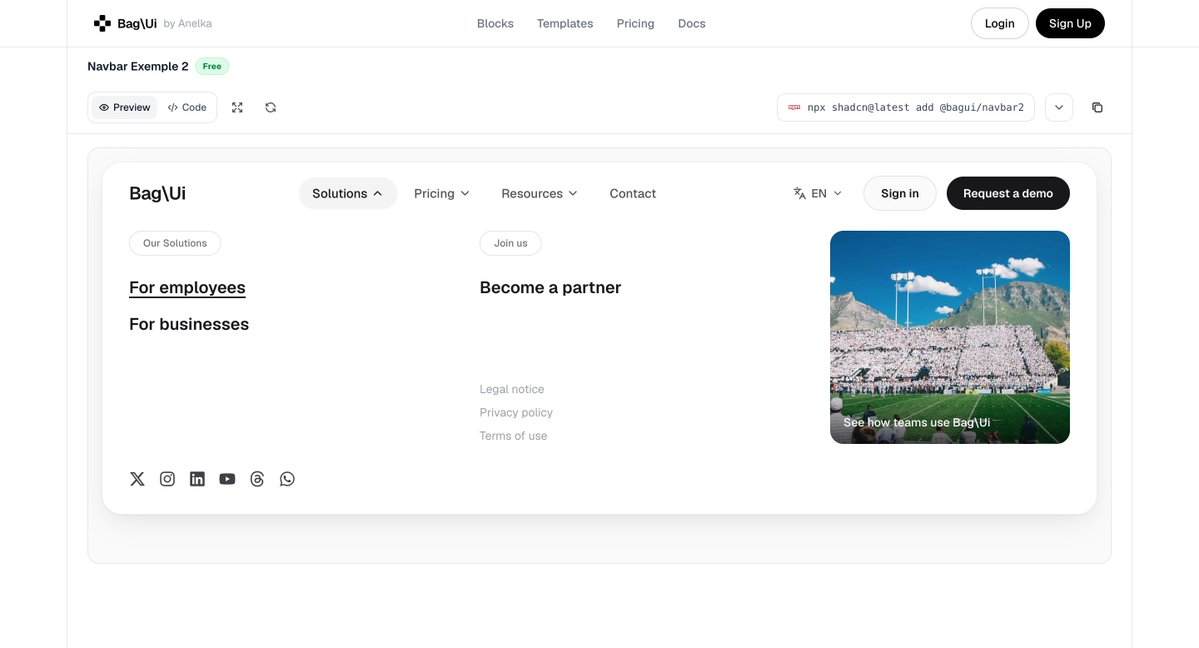Switch to Preview tab
Viewport: 1199px width, 648px height.
124,108
